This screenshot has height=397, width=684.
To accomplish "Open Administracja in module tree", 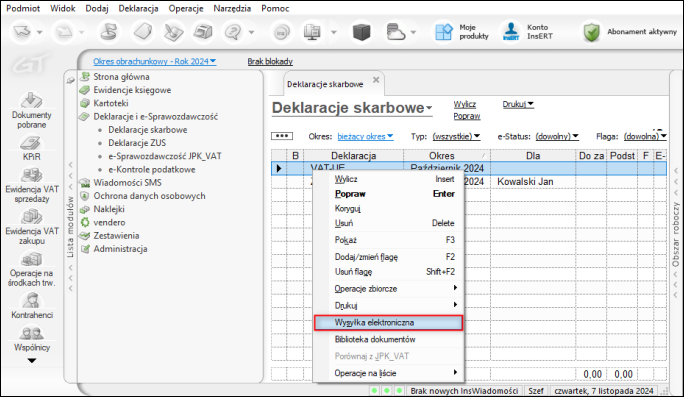I will [x=120, y=249].
